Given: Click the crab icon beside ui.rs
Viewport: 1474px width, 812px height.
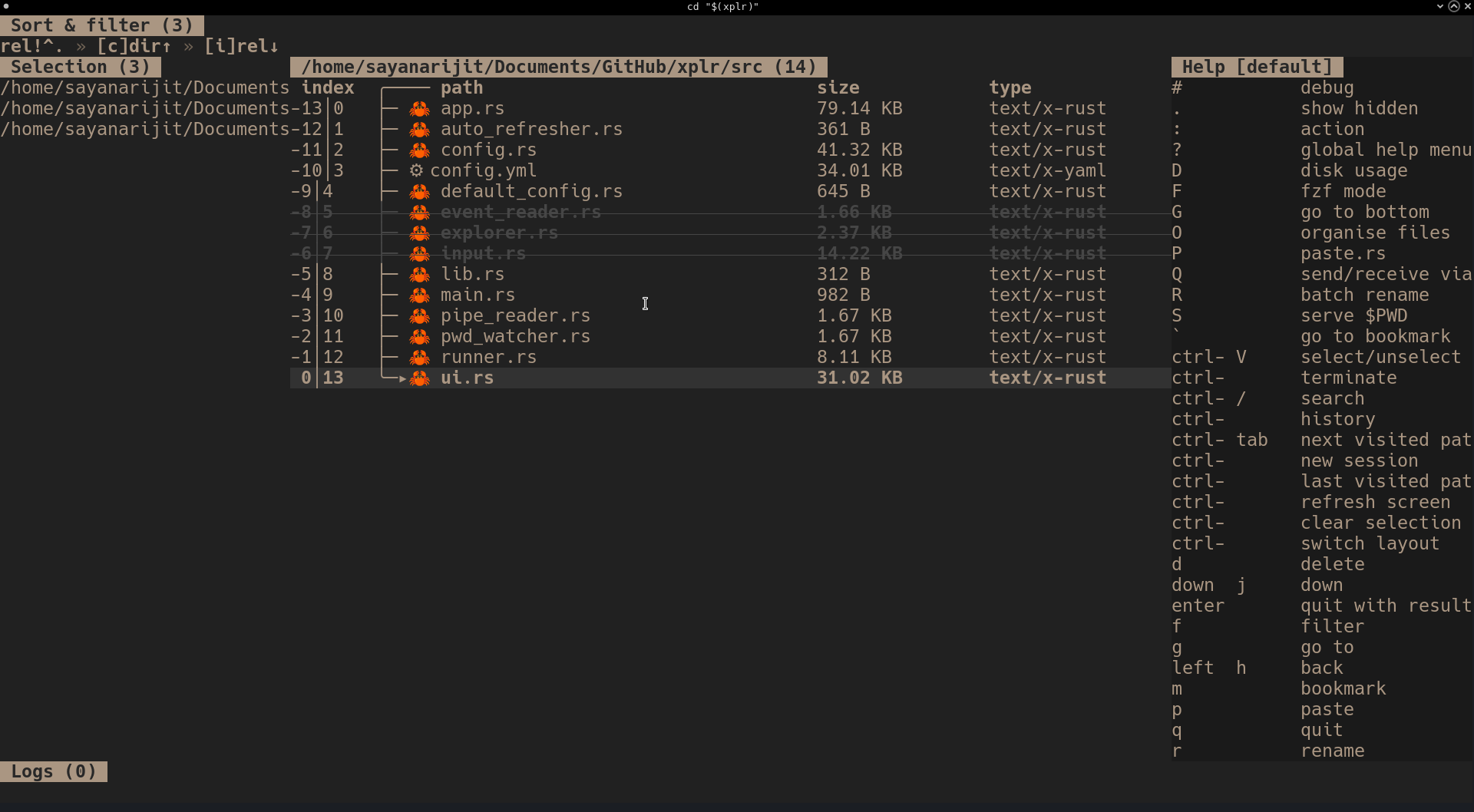Looking at the screenshot, I should point(420,378).
